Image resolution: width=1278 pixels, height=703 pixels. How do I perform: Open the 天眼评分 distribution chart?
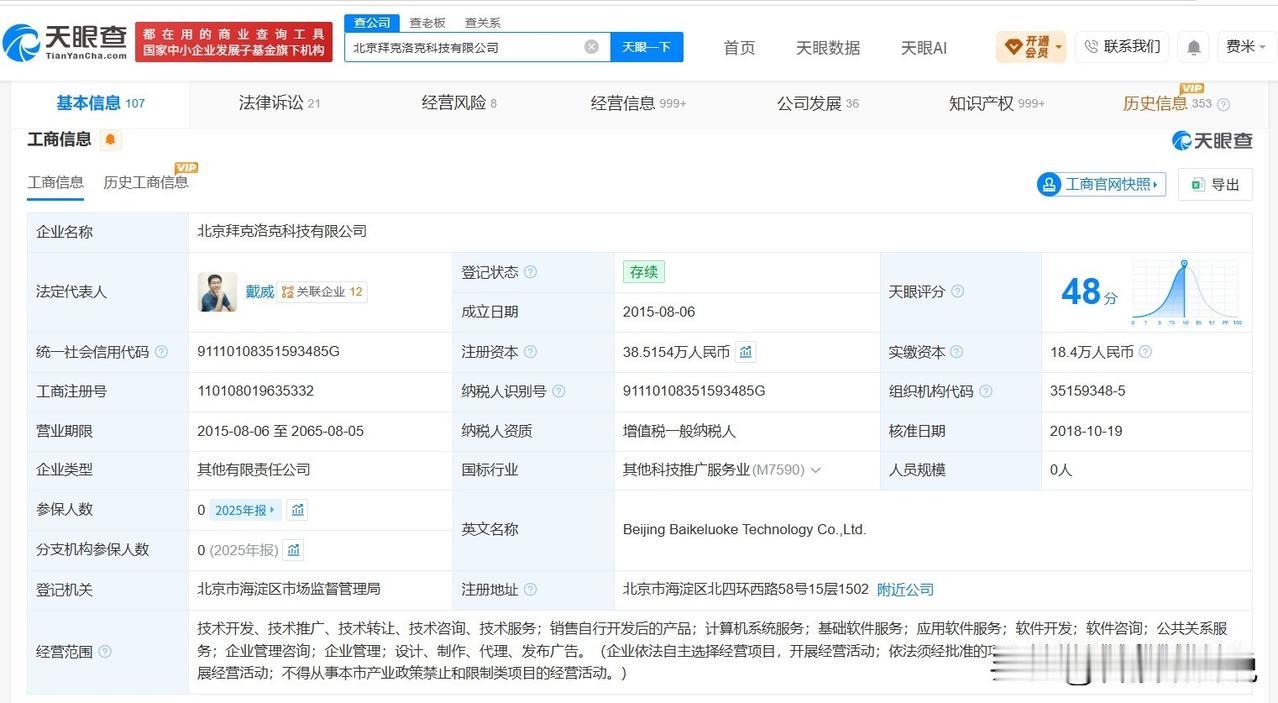[x=1186, y=292]
